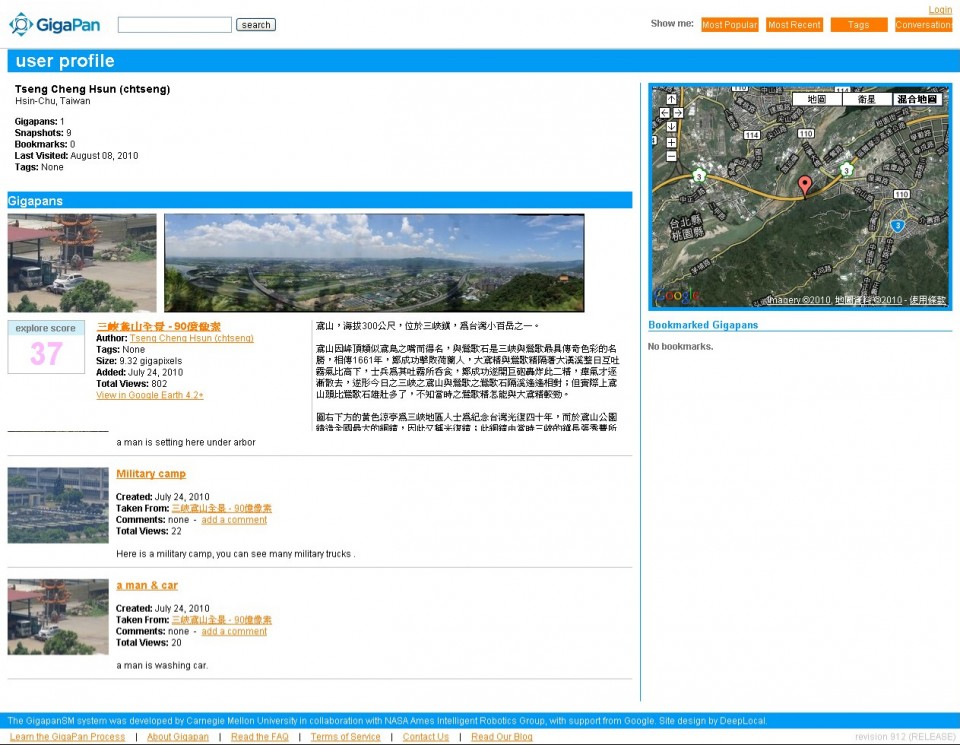This screenshot has height=745, width=960.
Task: Open the Military camp snapshot thumbnail
Action: [58, 505]
